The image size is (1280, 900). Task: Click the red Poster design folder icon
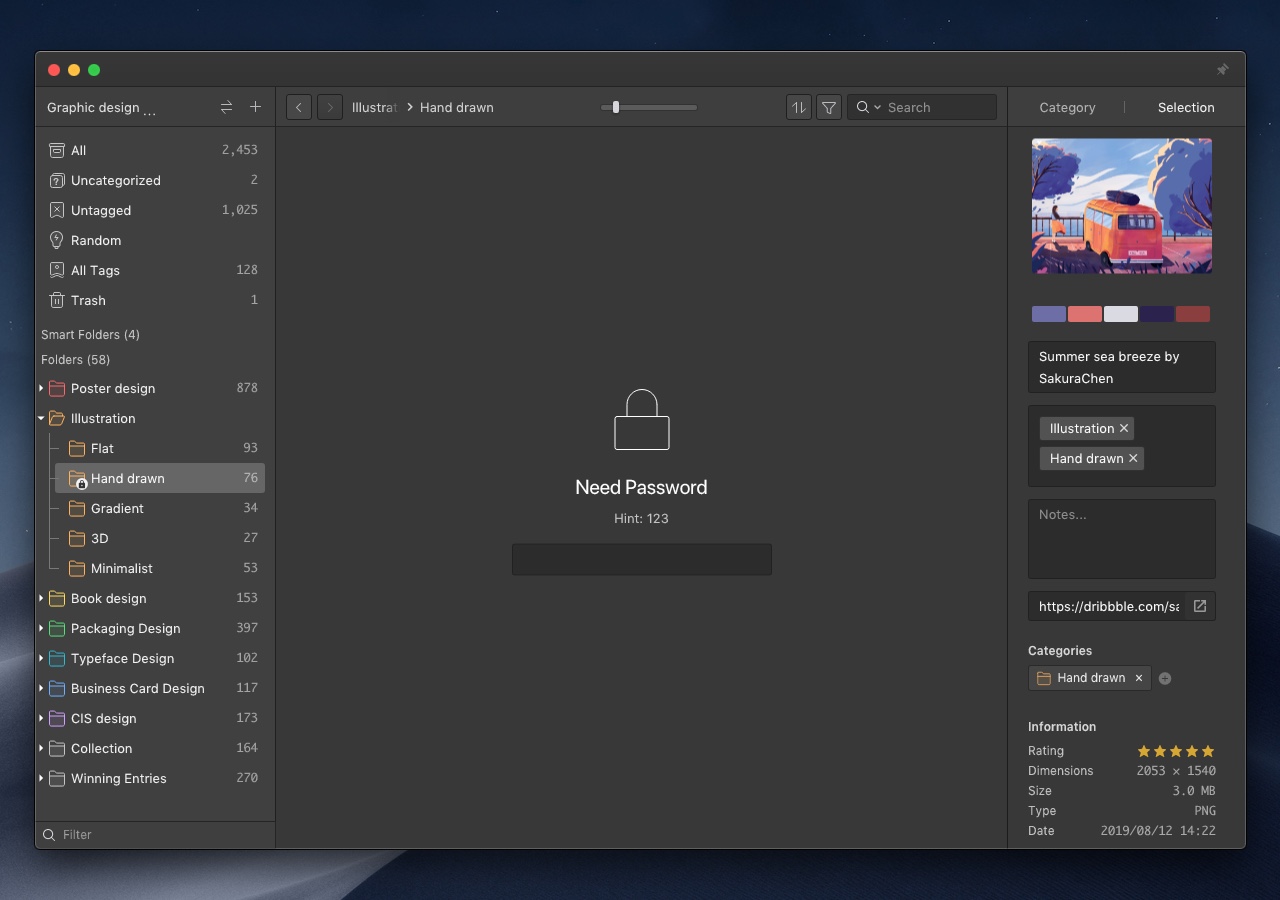pos(57,388)
